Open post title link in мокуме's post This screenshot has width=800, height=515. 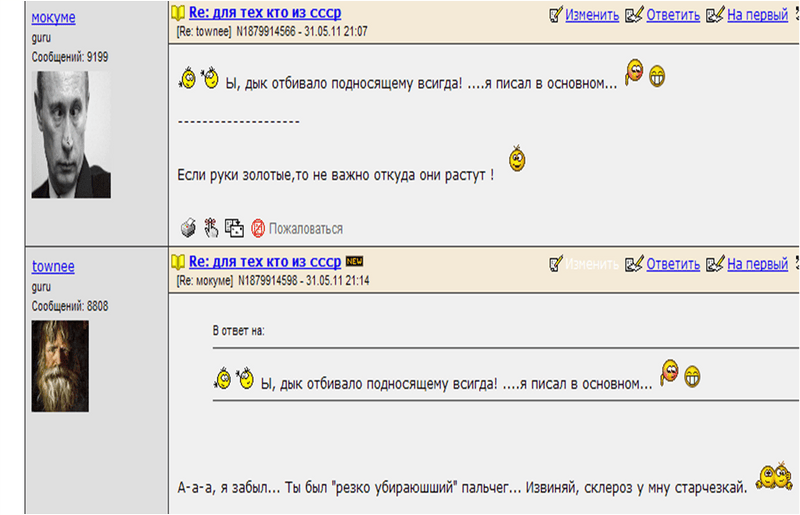265,12
